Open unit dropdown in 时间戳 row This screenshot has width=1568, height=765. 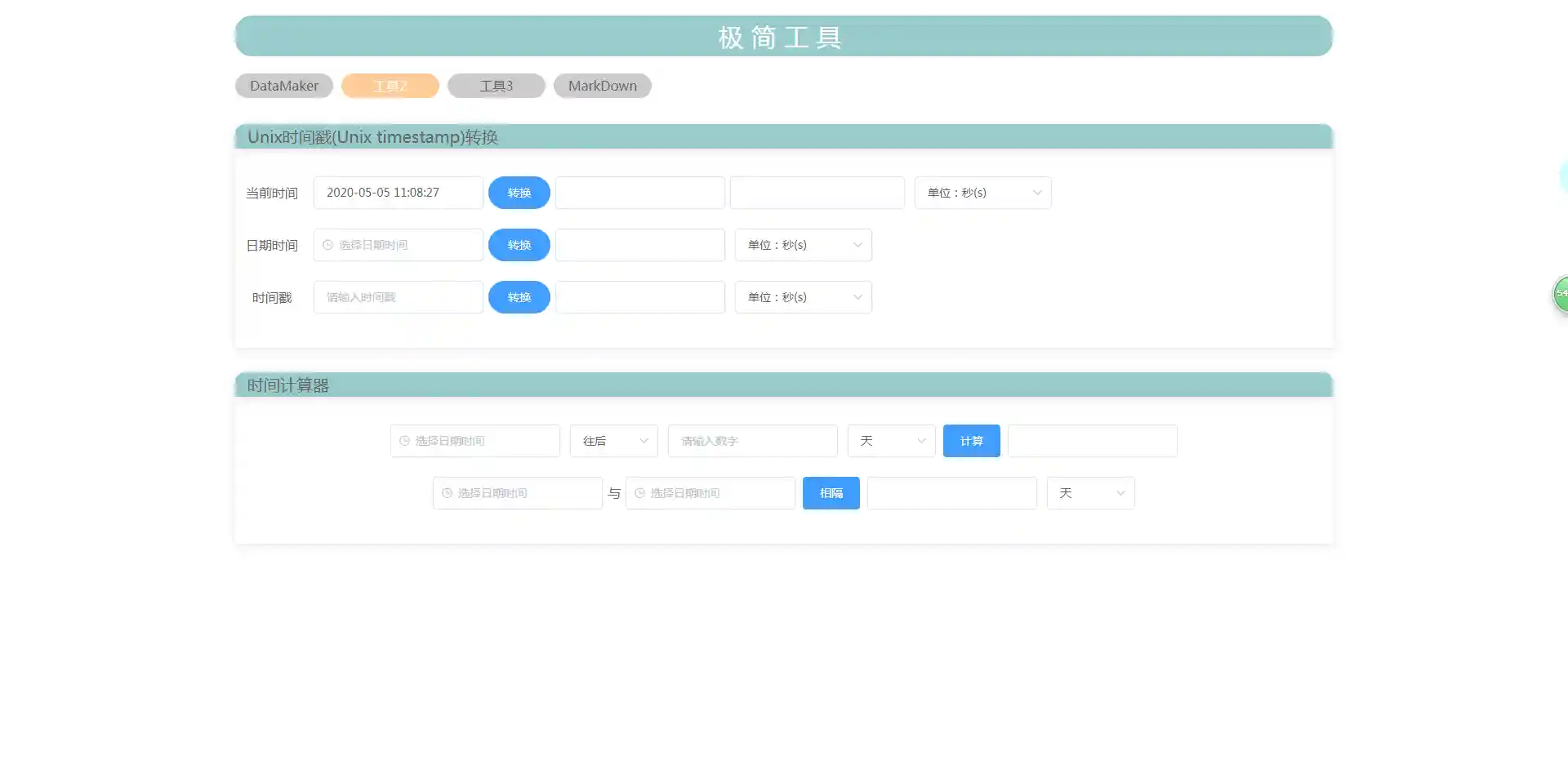pyautogui.click(x=803, y=297)
